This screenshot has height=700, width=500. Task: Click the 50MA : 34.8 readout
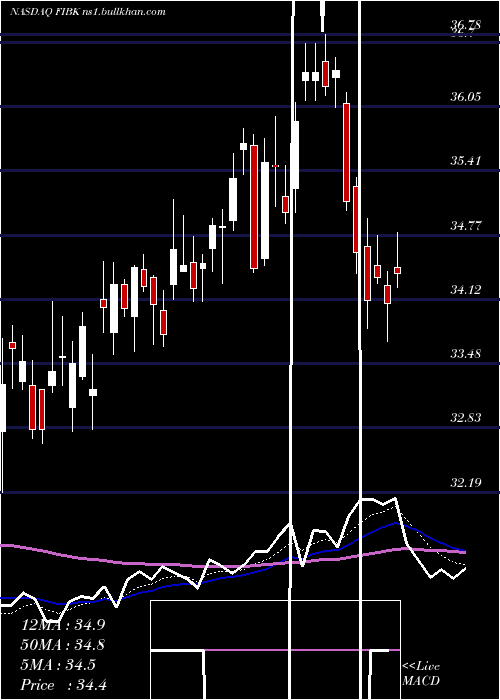pyautogui.click(x=63, y=645)
